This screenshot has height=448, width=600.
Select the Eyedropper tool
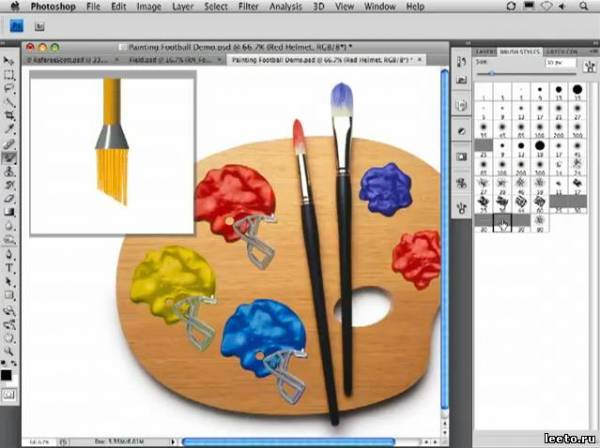point(8,130)
